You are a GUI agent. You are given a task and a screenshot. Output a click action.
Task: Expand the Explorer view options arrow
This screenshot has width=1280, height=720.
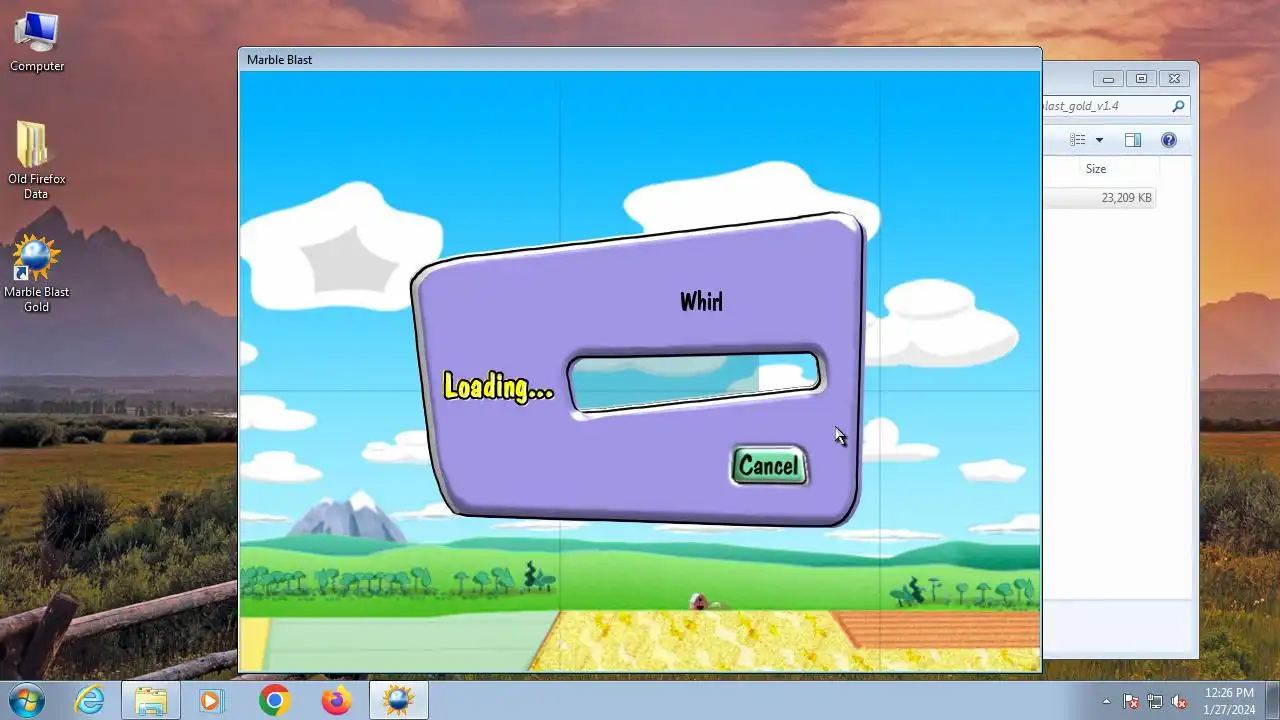click(x=1099, y=140)
